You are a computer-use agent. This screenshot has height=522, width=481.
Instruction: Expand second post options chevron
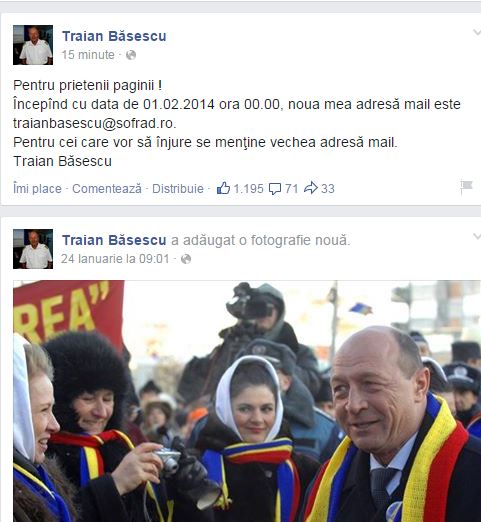click(477, 236)
